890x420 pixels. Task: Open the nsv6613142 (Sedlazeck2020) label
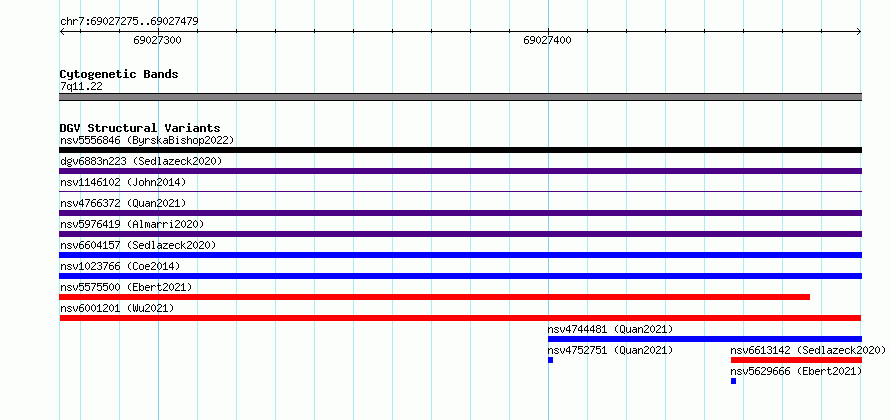[808, 350]
